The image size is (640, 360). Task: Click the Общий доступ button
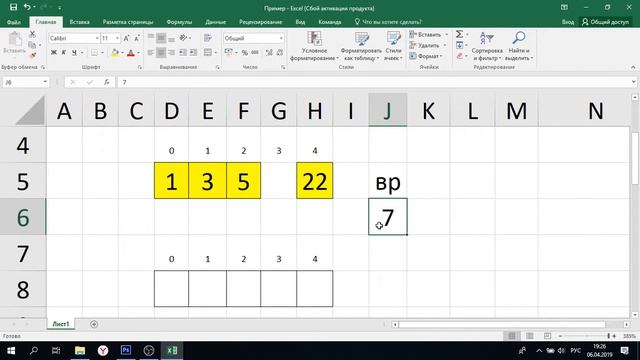[x=606, y=22]
